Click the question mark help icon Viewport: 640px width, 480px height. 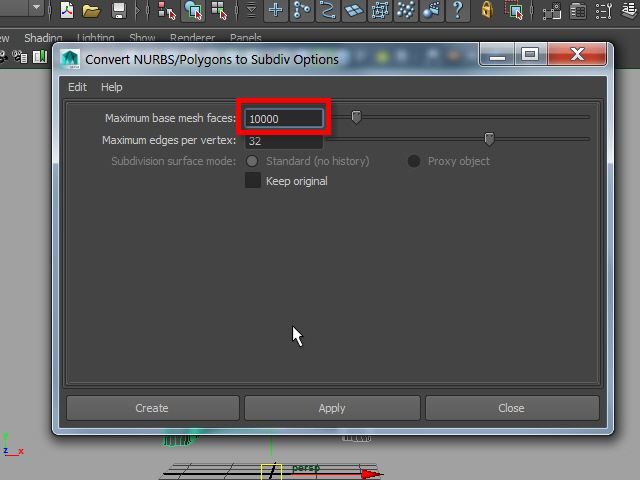point(458,11)
